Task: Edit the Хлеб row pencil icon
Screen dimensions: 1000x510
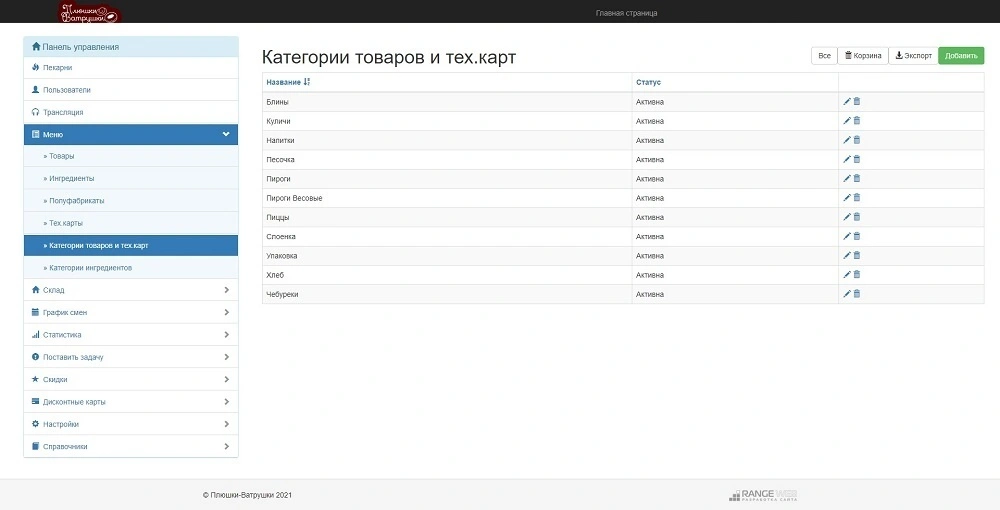Action: click(847, 274)
